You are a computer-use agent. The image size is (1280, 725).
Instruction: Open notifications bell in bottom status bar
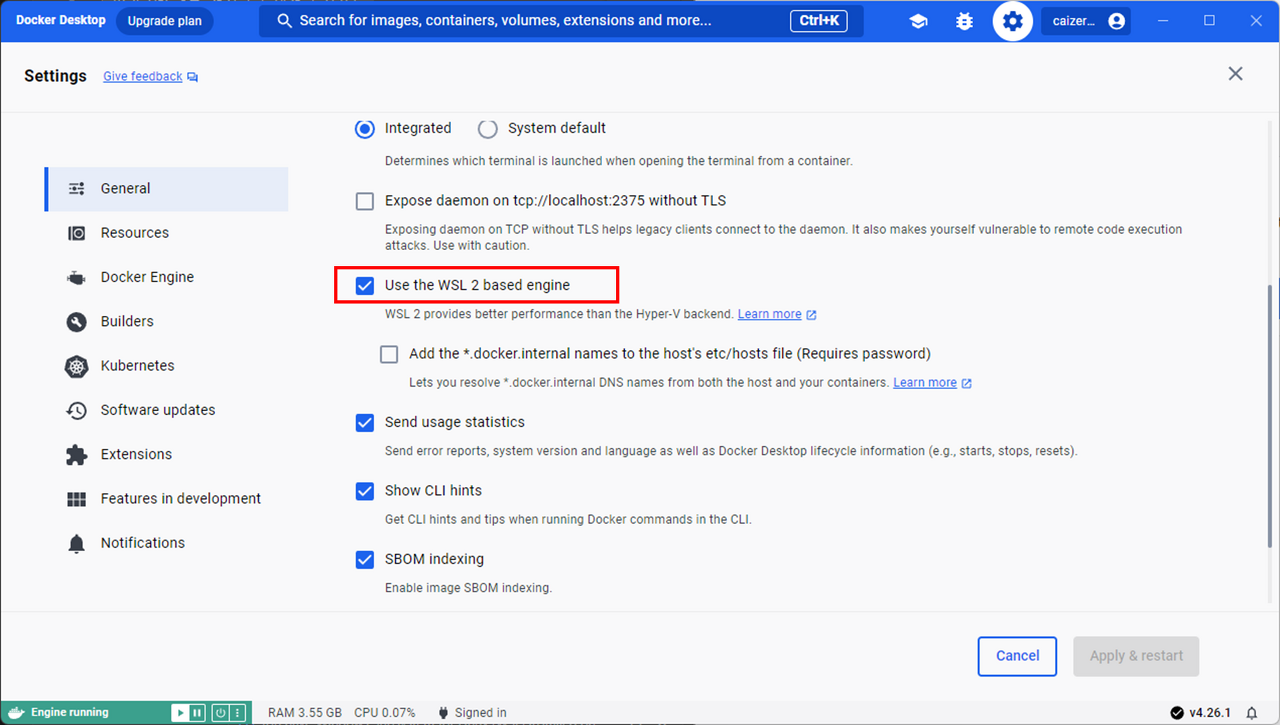click(1252, 713)
